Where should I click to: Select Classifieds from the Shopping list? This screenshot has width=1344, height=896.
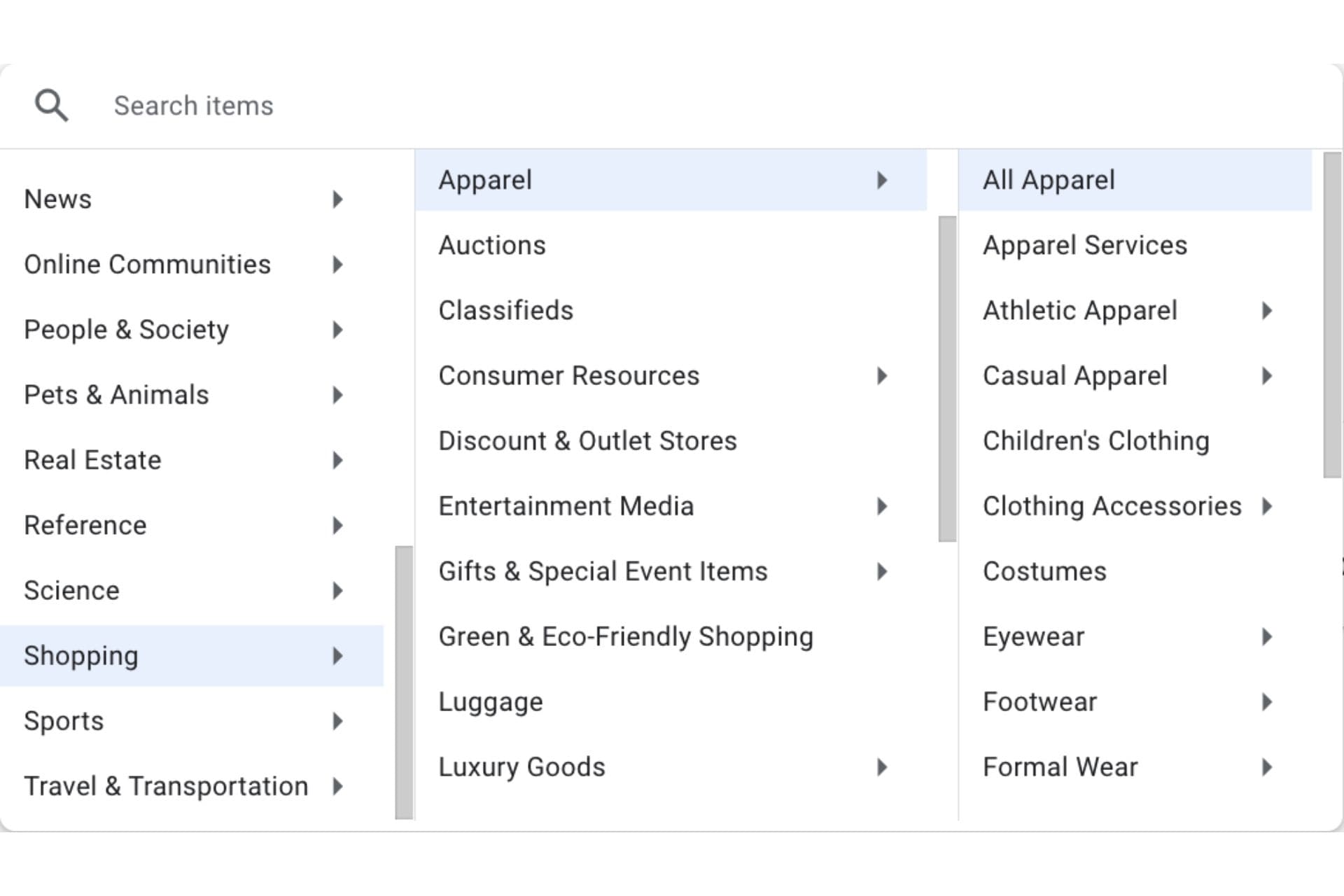point(505,311)
